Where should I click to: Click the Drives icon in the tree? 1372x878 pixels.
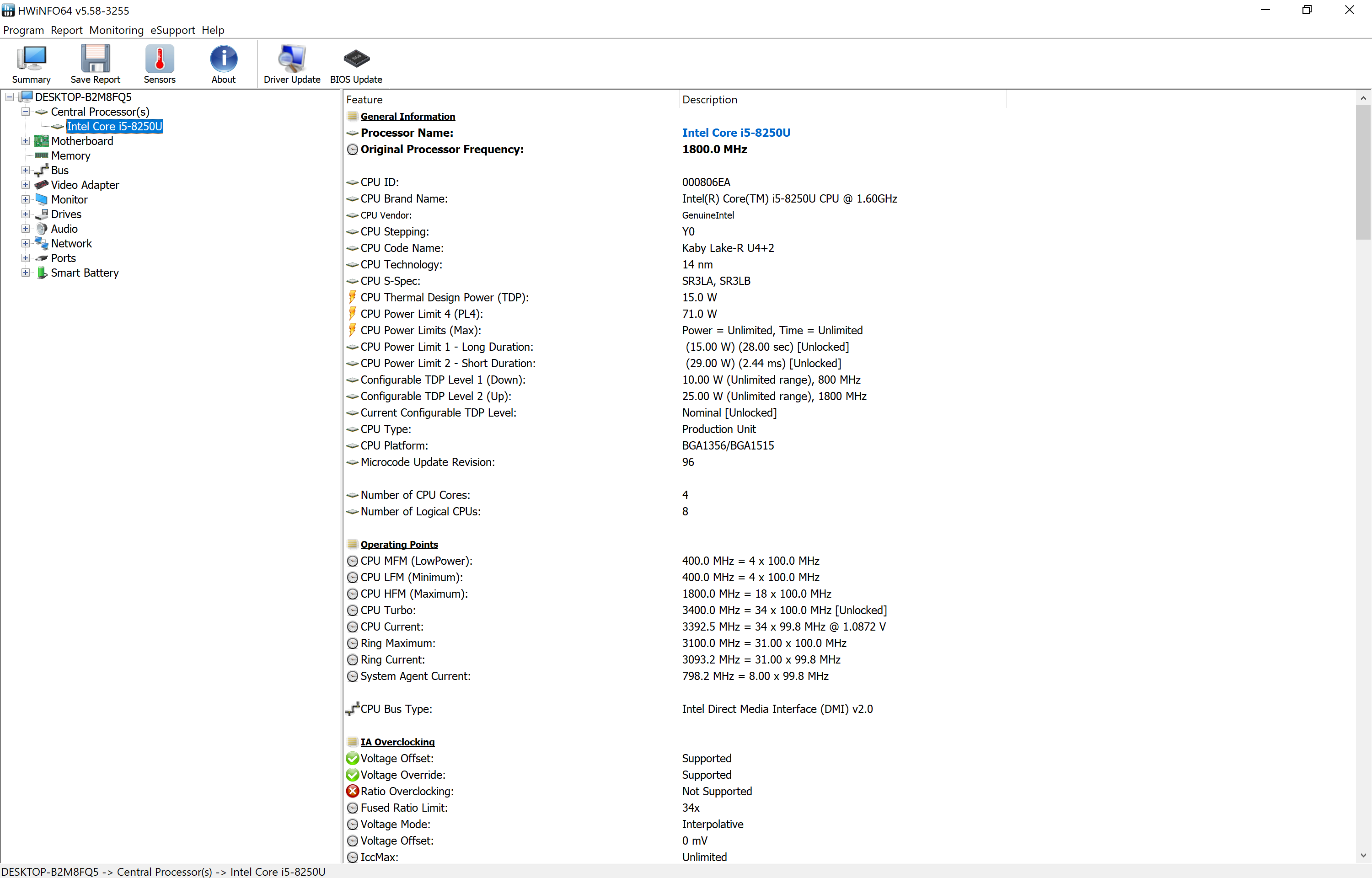[42, 214]
